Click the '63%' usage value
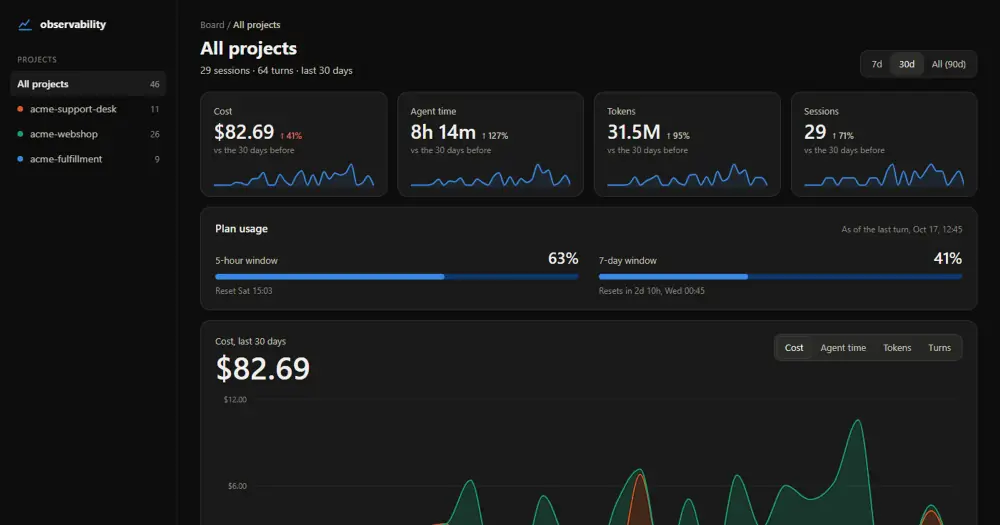 (563, 258)
